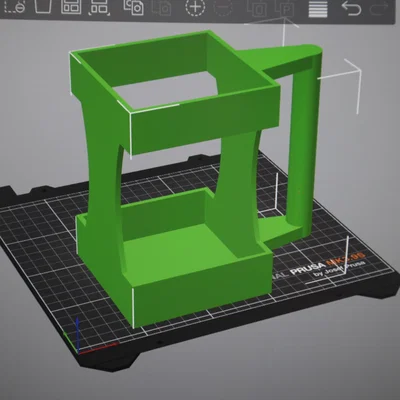This screenshot has height=400, width=400.
Task: Click the Arrange objects icon
Action: point(71,6)
